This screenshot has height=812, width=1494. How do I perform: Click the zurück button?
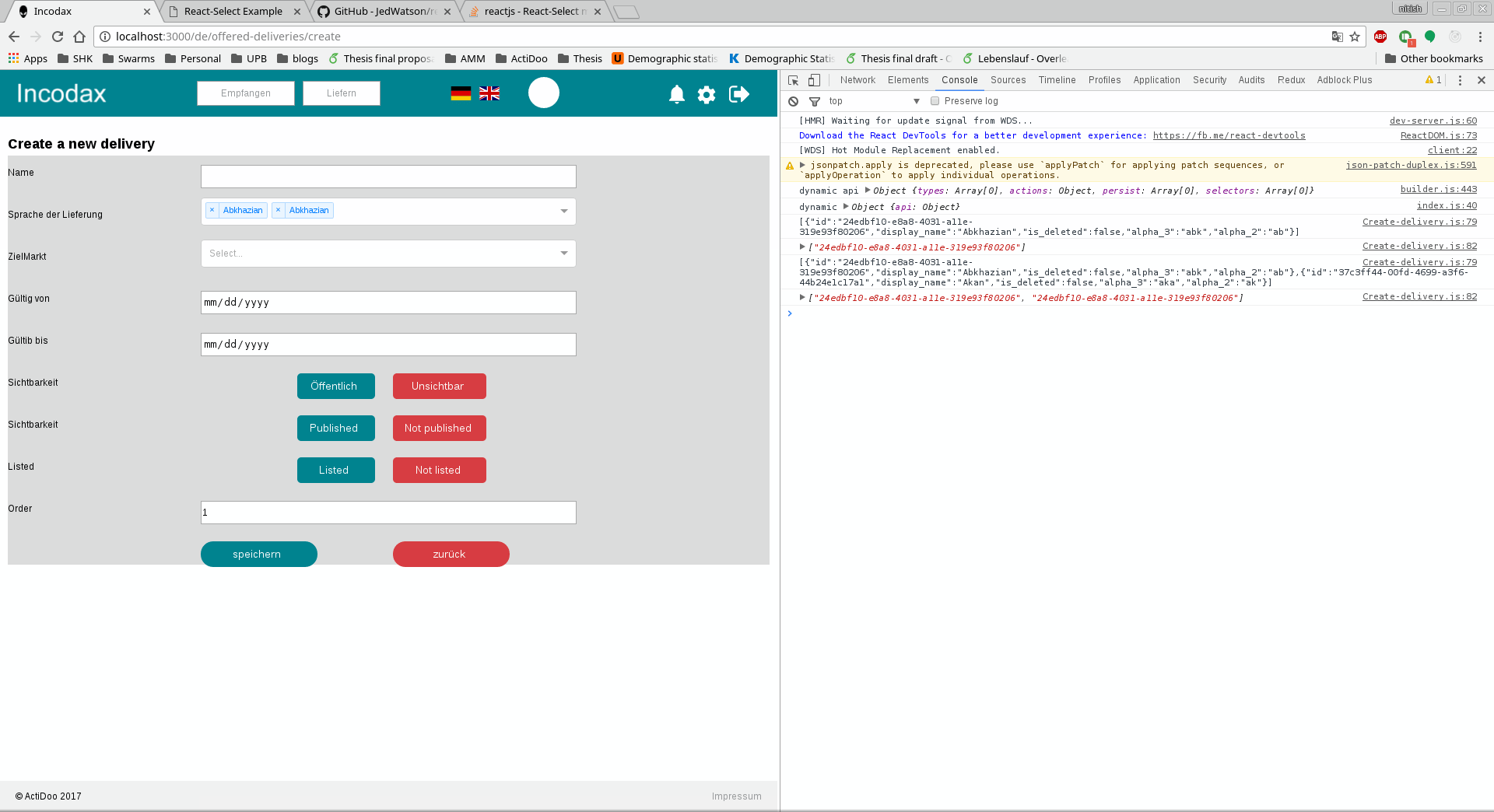pos(451,554)
